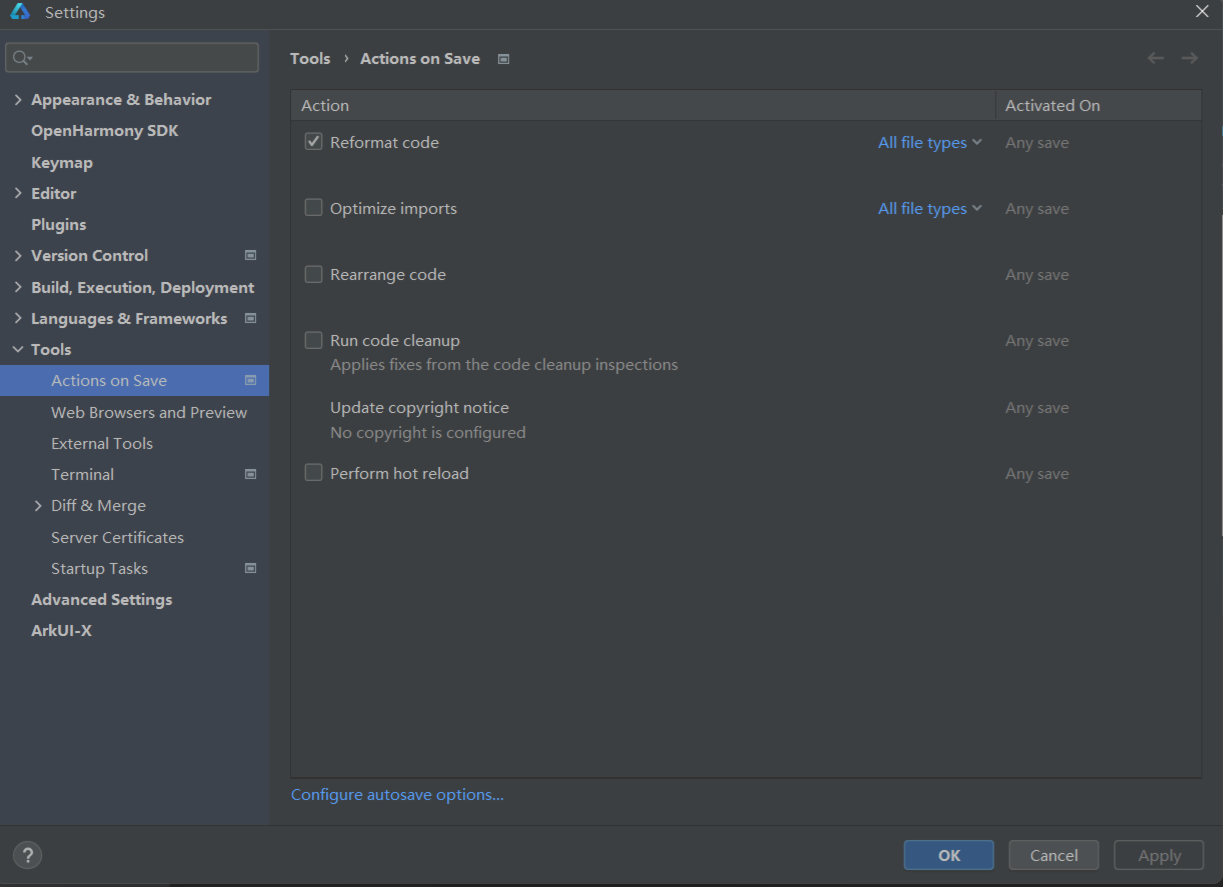Click the Apply button
Viewport: 1223px width, 887px height.
pyautogui.click(x=1160, y=855)
